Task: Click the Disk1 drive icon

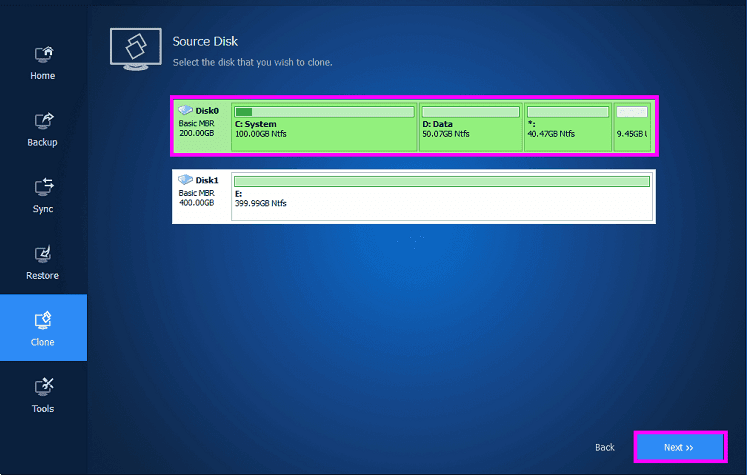Action: pos(185,180)
